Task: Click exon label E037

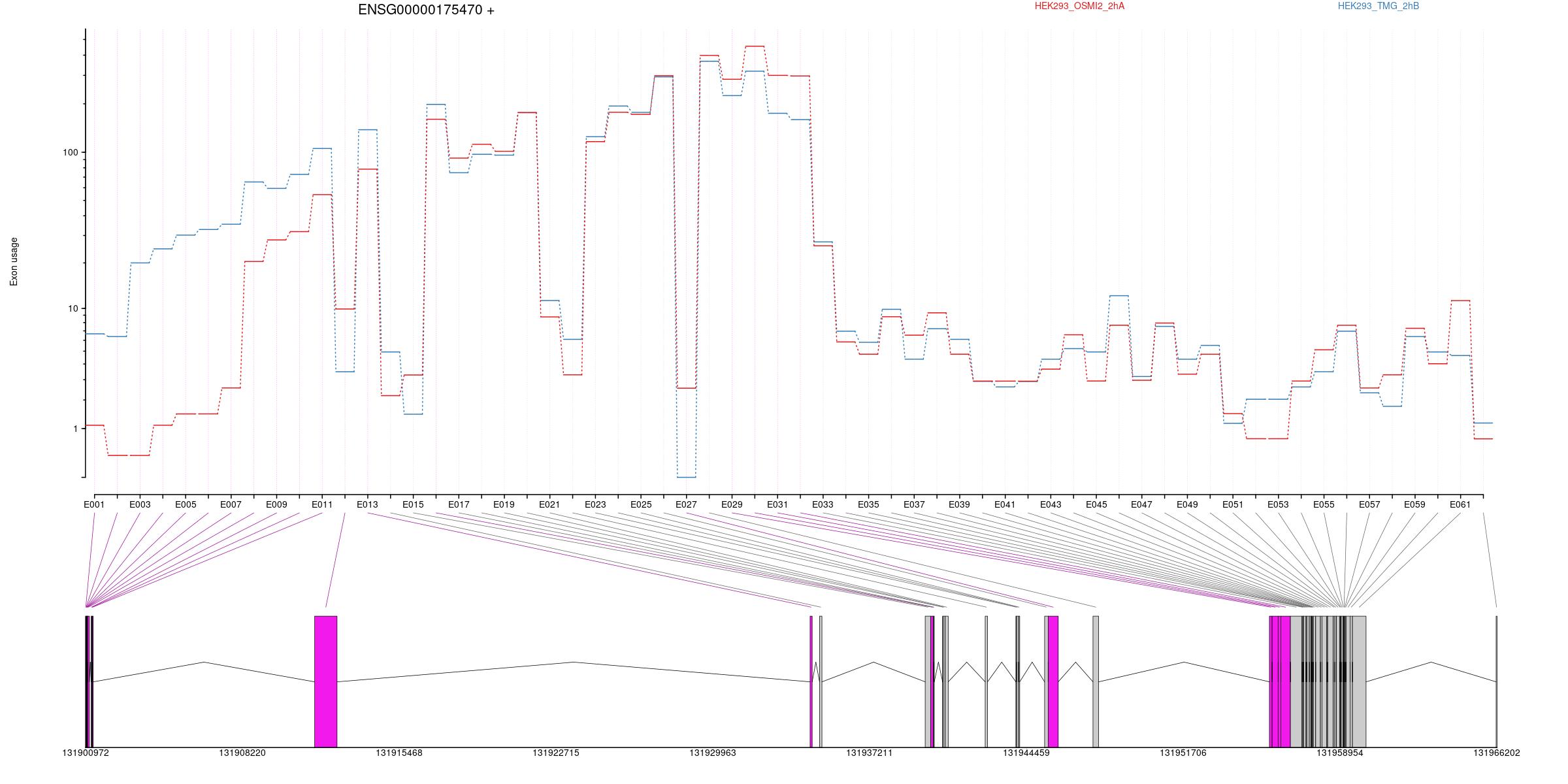Action: pos(914,504)
